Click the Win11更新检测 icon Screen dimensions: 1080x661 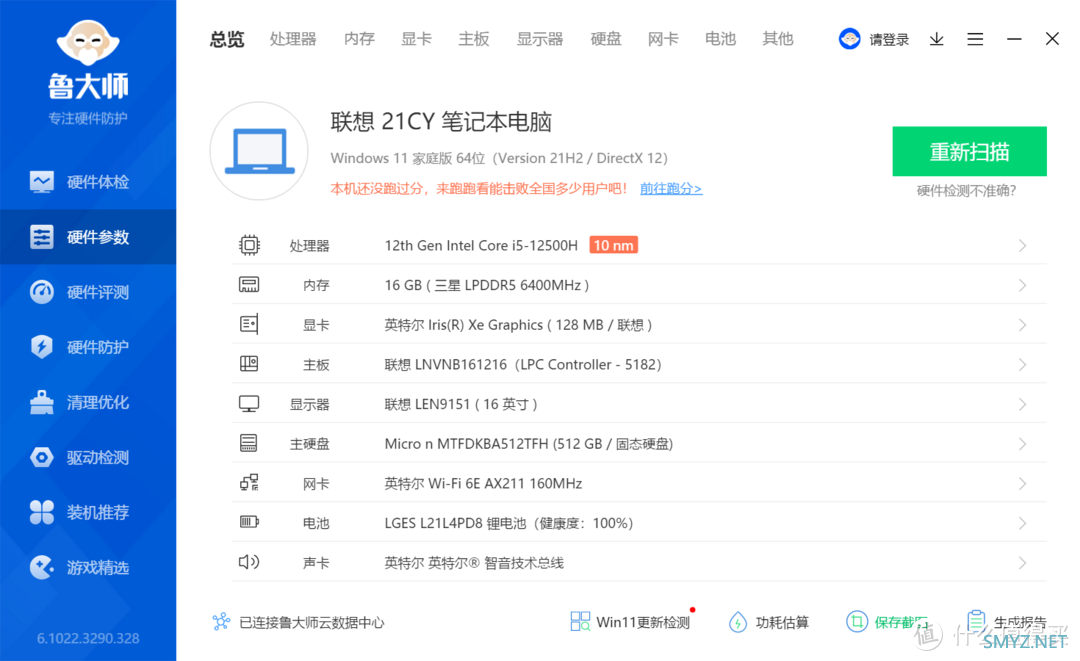pos(580,622)
